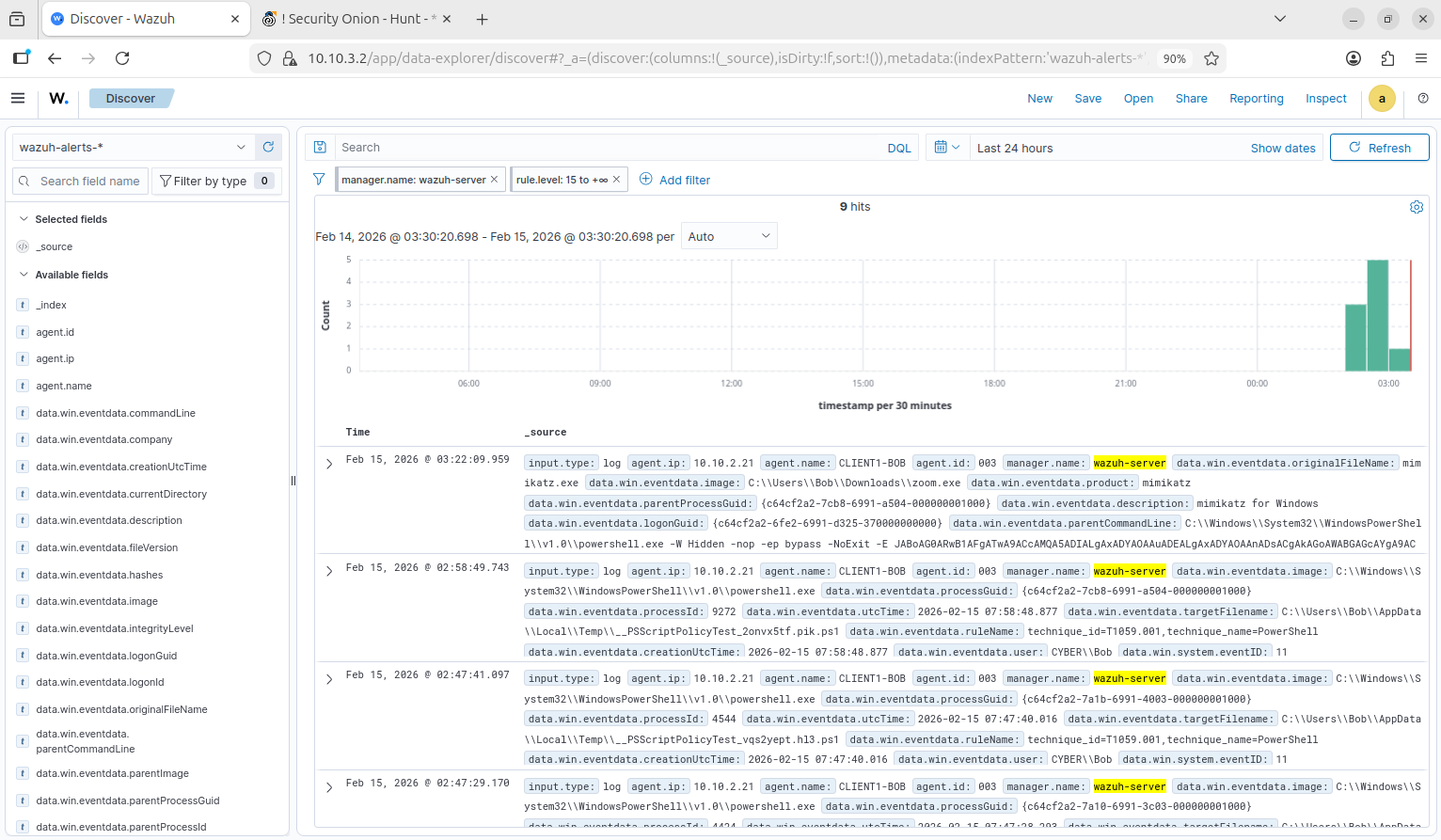Open the calendar quick date menu
The width and height of the screenshot is (1441, 840).
click(x=946, y=148)
